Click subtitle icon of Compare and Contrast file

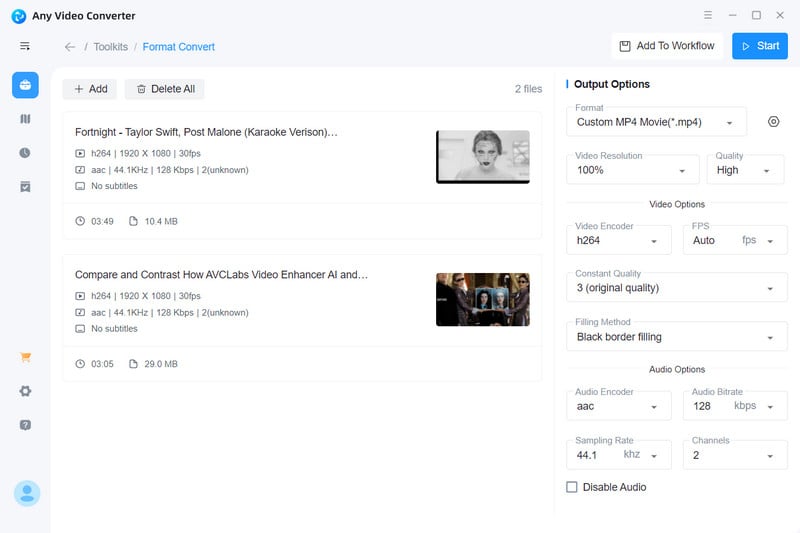(x=80, y=328)
